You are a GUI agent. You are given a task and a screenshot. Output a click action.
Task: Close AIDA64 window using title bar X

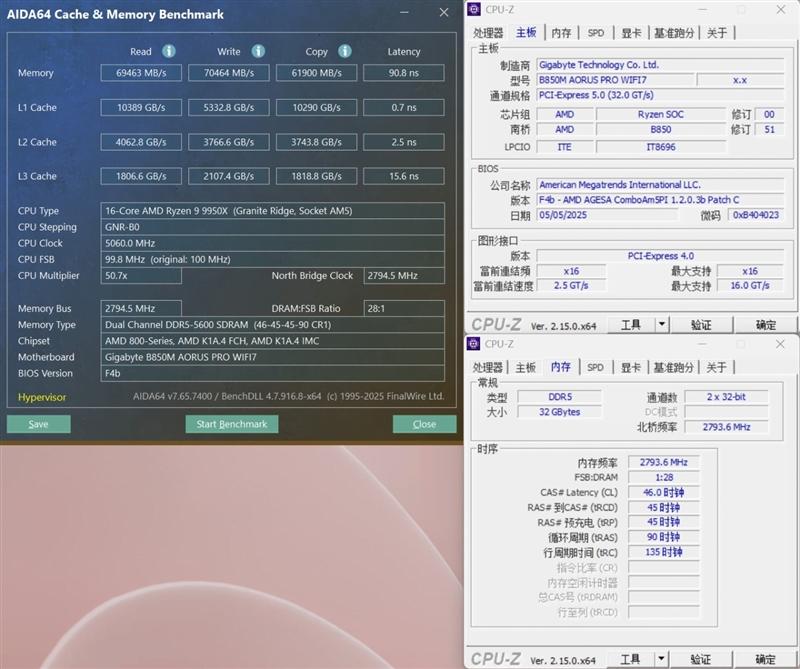click(445, 13)
